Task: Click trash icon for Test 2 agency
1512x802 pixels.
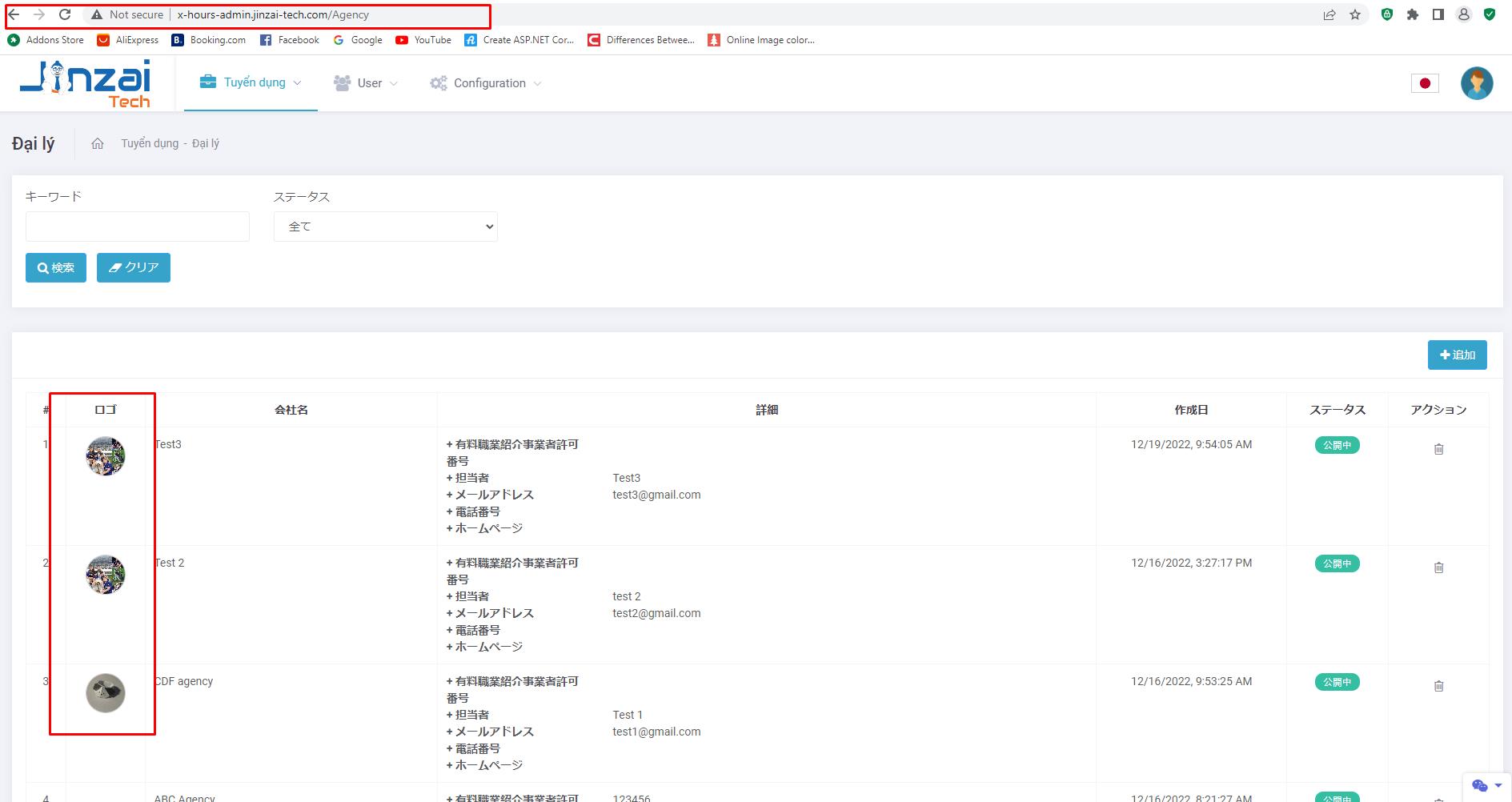Action: pyautogui.click(x=1438, y=567)
